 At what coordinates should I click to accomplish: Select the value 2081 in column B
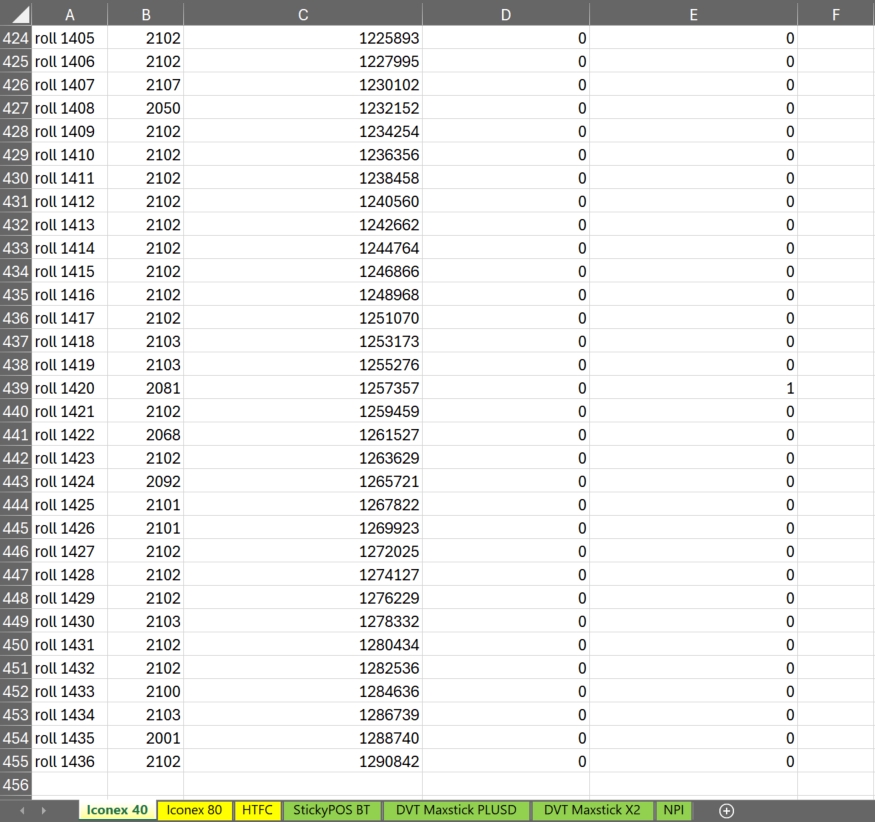pyautogui.click(x=146, y=388)
